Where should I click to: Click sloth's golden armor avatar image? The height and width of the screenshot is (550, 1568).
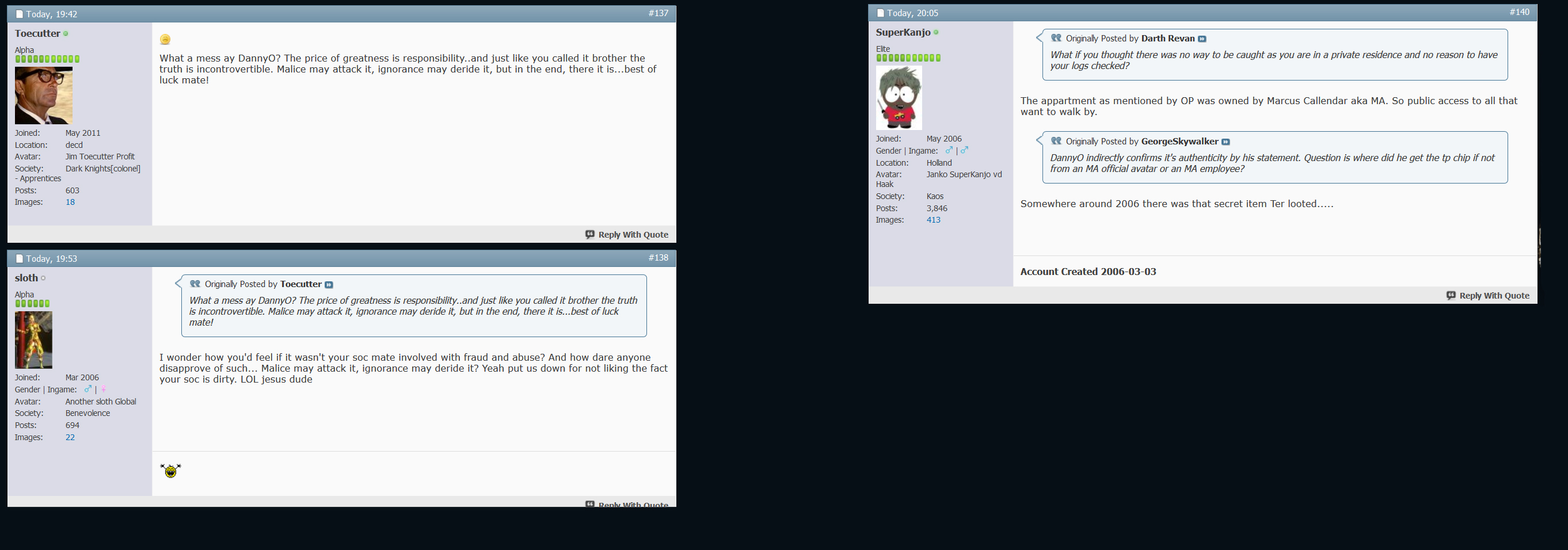coord(33,340)
